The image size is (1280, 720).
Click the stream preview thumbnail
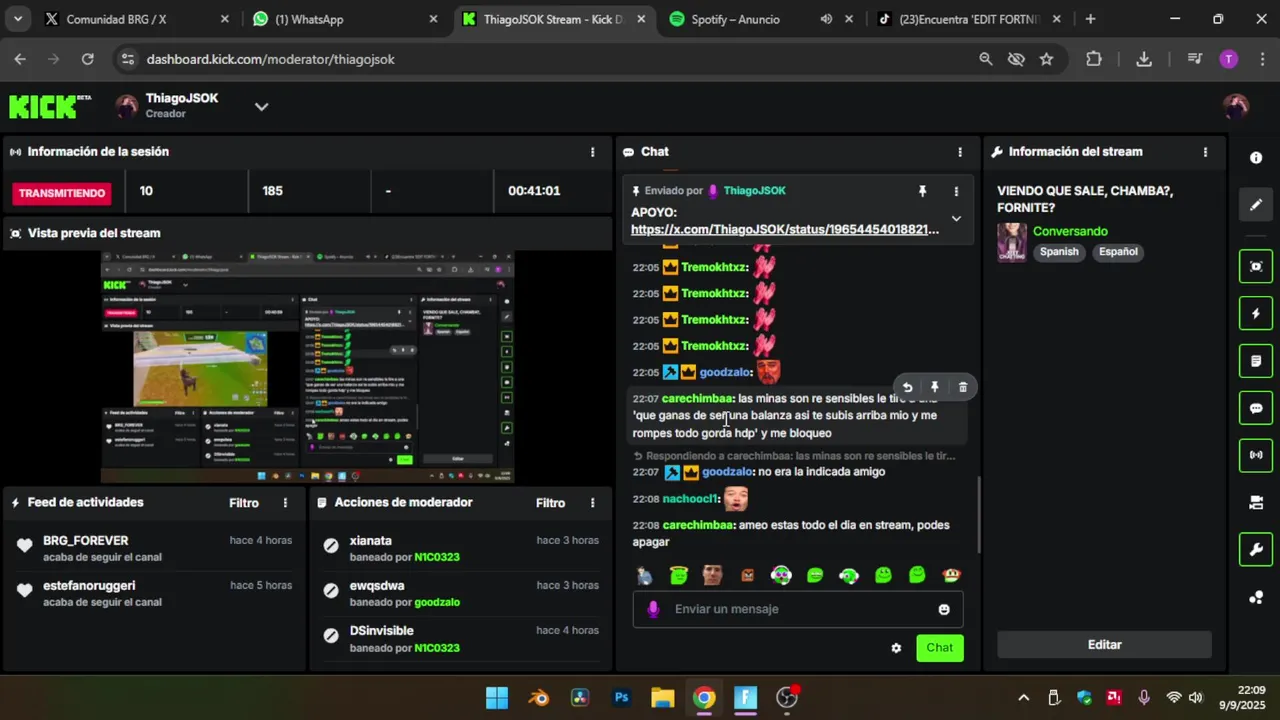(307, 367)
